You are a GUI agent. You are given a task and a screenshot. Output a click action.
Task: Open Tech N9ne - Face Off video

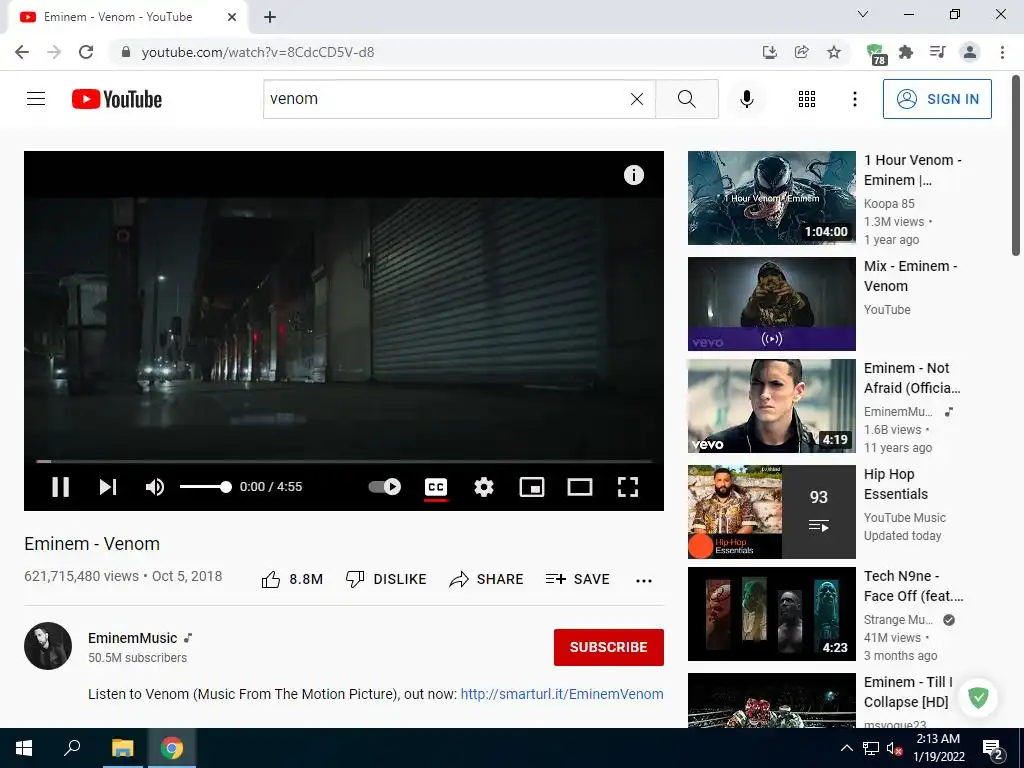point(771,613)
